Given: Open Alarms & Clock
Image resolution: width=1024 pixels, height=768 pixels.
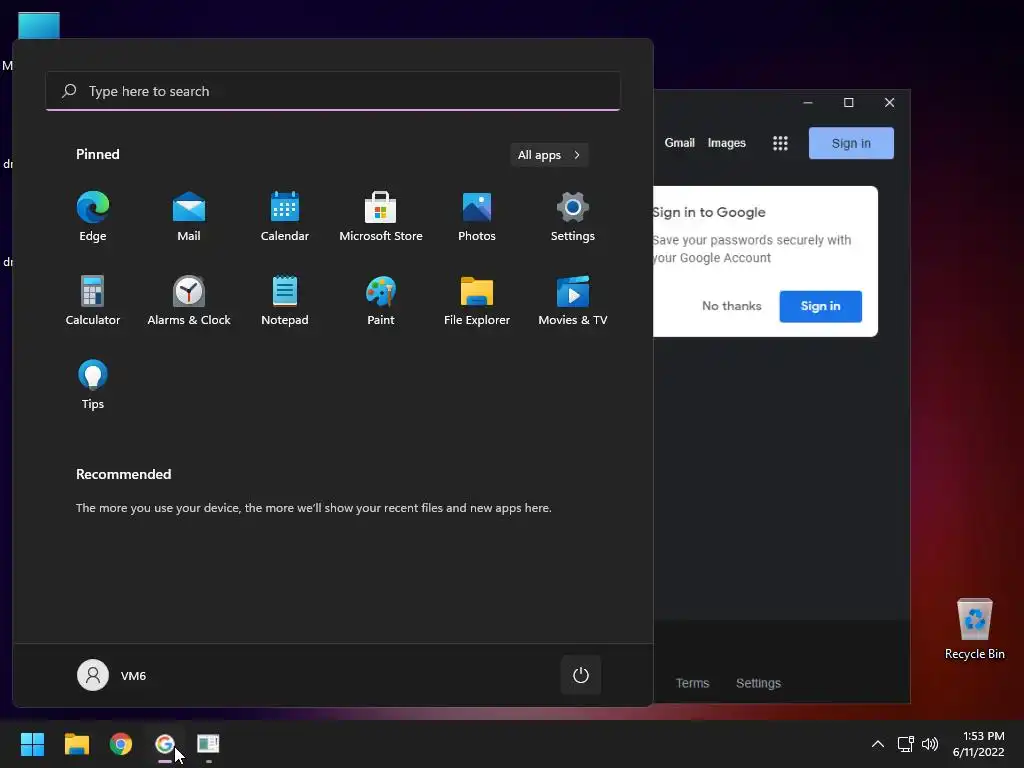Looking at the screenshot, I should click(x=189, y=300).
